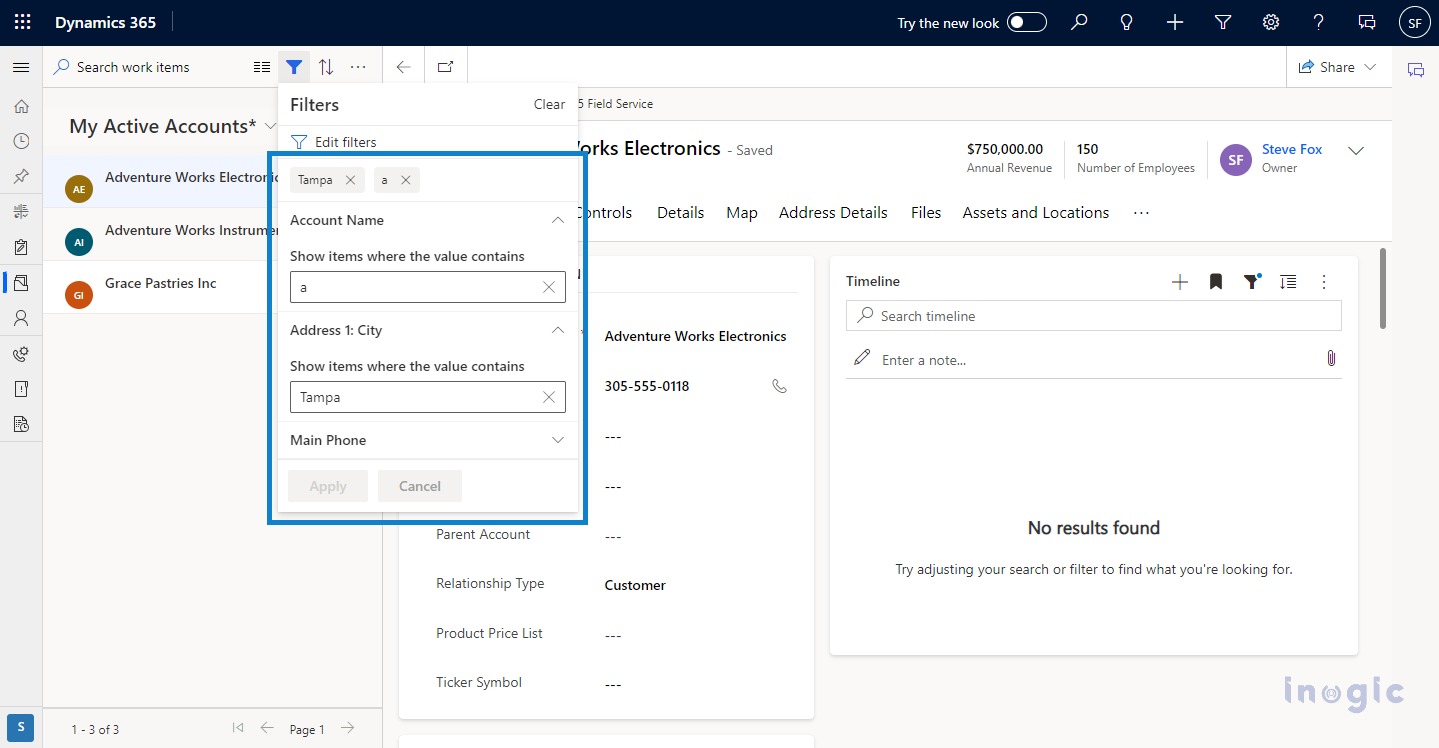This screenshot has width=1439, height=748.
Task: Open the Address Details tab
Action: point(833,212)
